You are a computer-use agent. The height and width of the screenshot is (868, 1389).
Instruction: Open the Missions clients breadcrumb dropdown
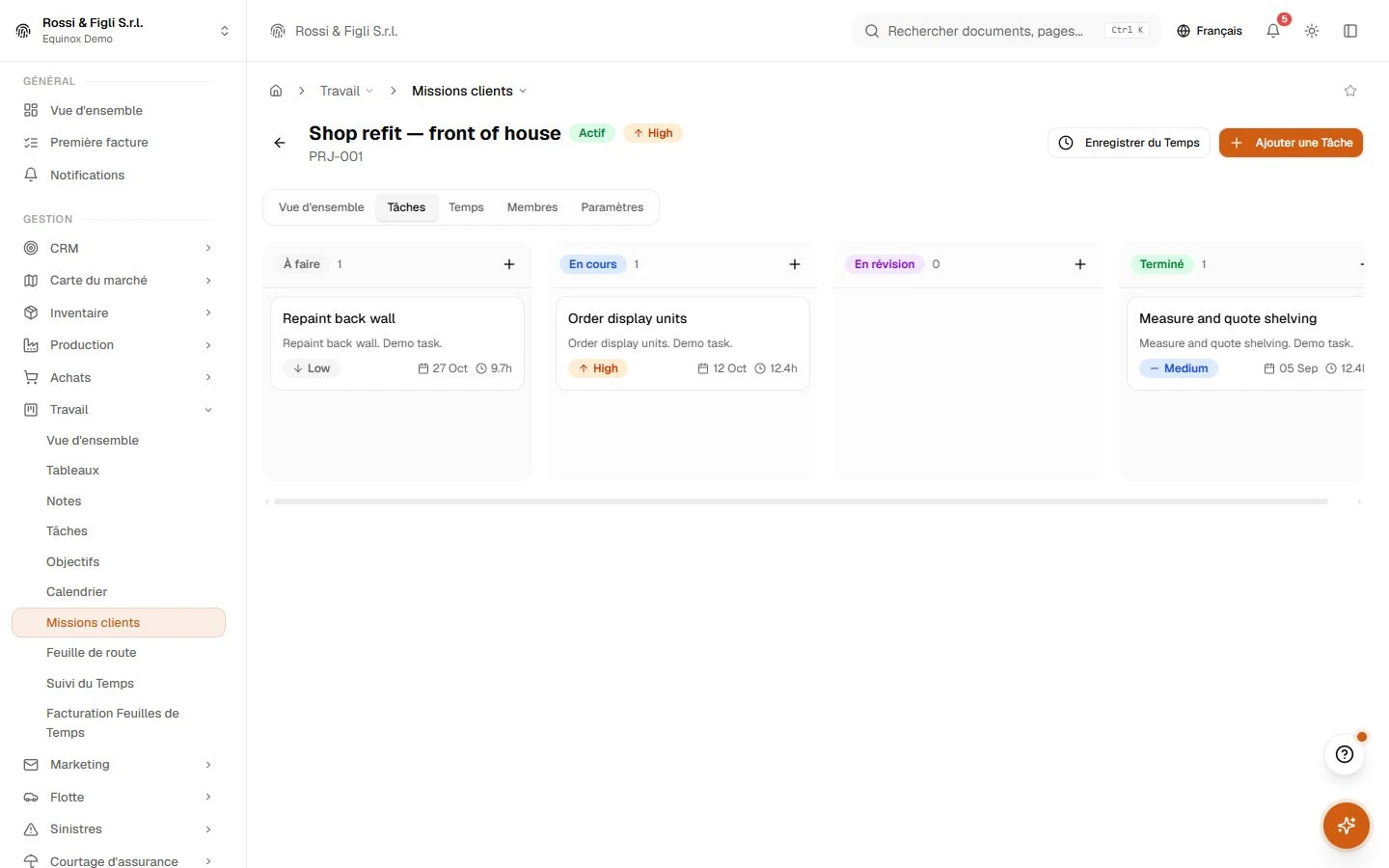(470, 91)
